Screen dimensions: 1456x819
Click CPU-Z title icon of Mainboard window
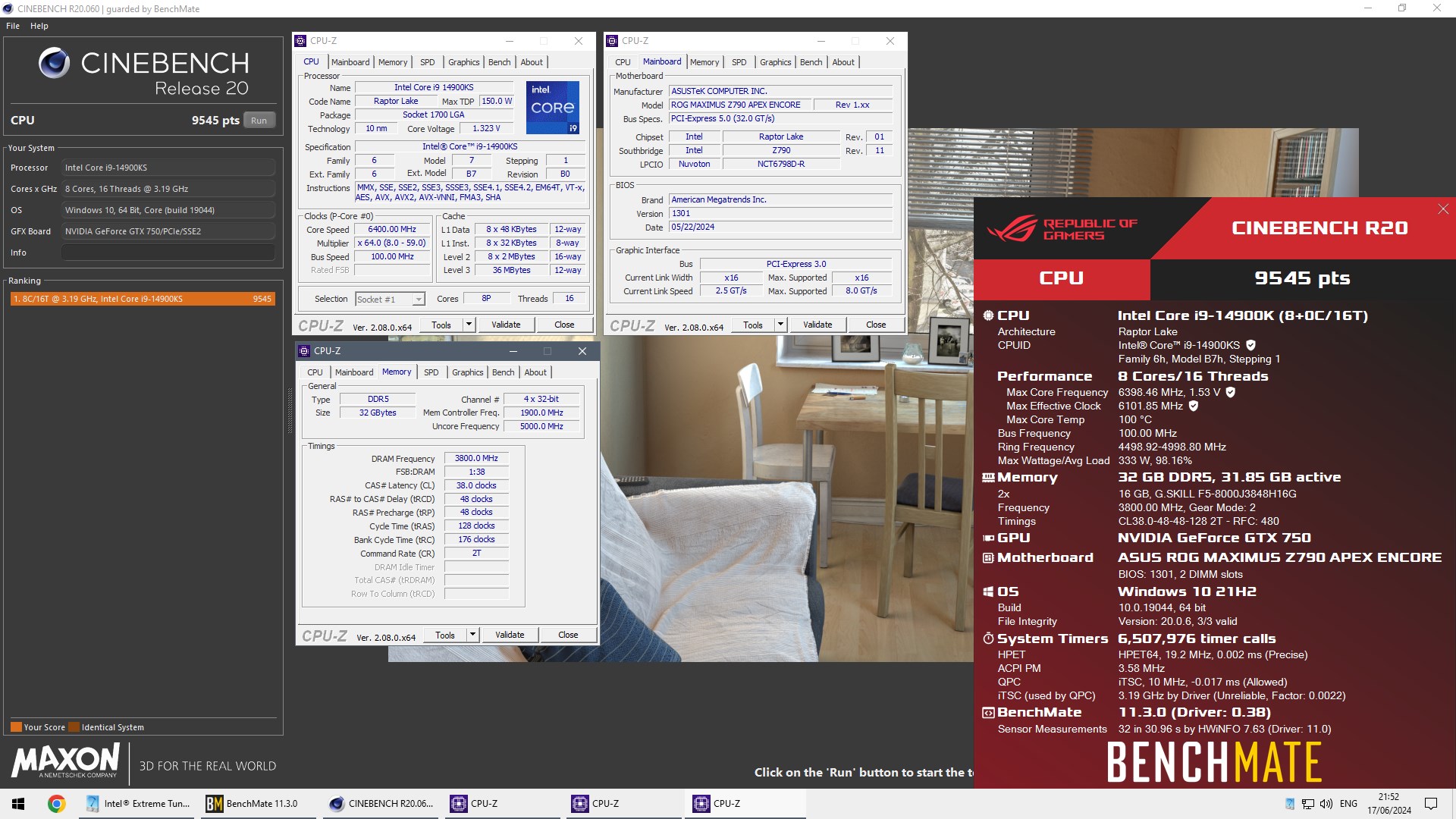(613, 41)
